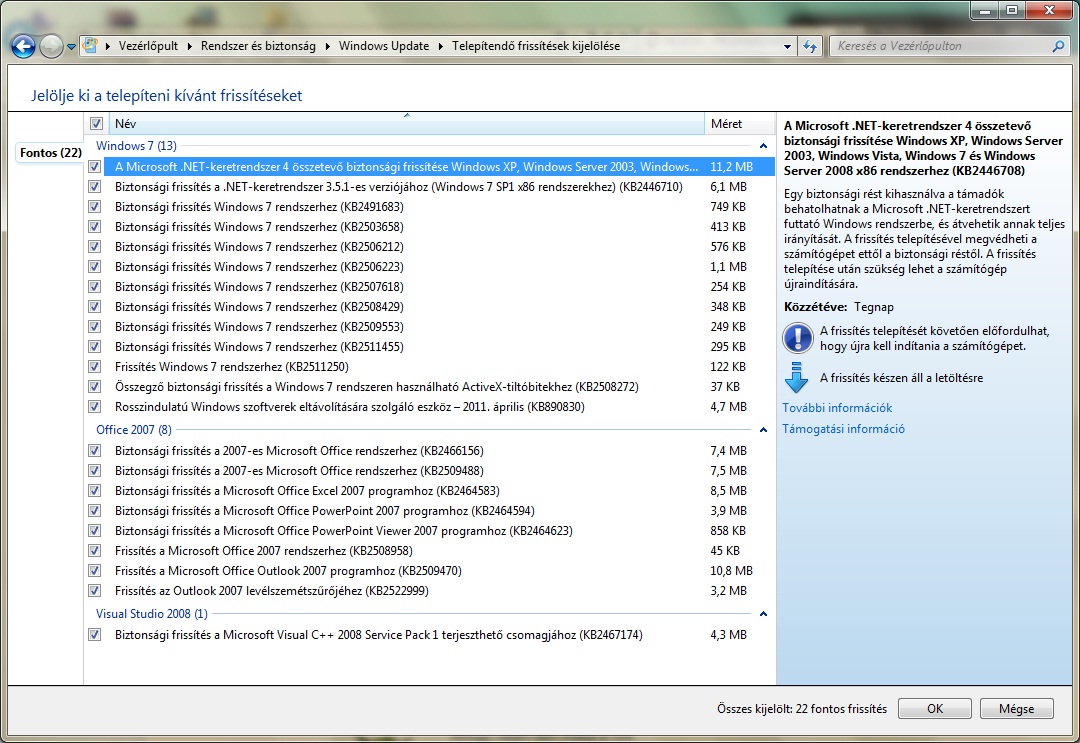
Task: Uncheck Rosszindulatú szoftverek KB890830 checkbox
Action: [95, 406]
